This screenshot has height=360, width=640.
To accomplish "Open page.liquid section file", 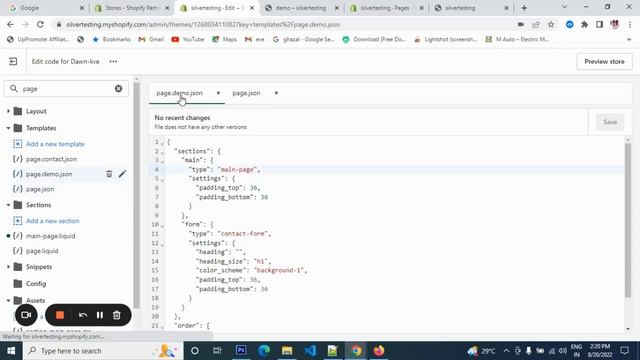I will [42, 251].
